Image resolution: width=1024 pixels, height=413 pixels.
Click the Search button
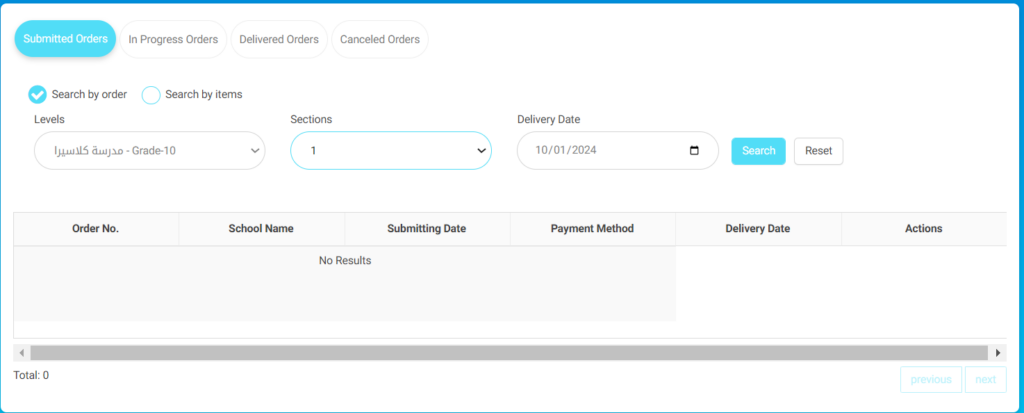pos(758,151)
